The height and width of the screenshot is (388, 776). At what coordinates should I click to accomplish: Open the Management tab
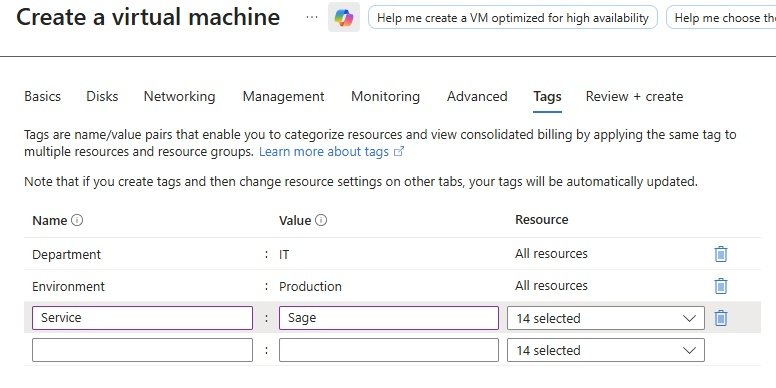(x=283, y=96)
